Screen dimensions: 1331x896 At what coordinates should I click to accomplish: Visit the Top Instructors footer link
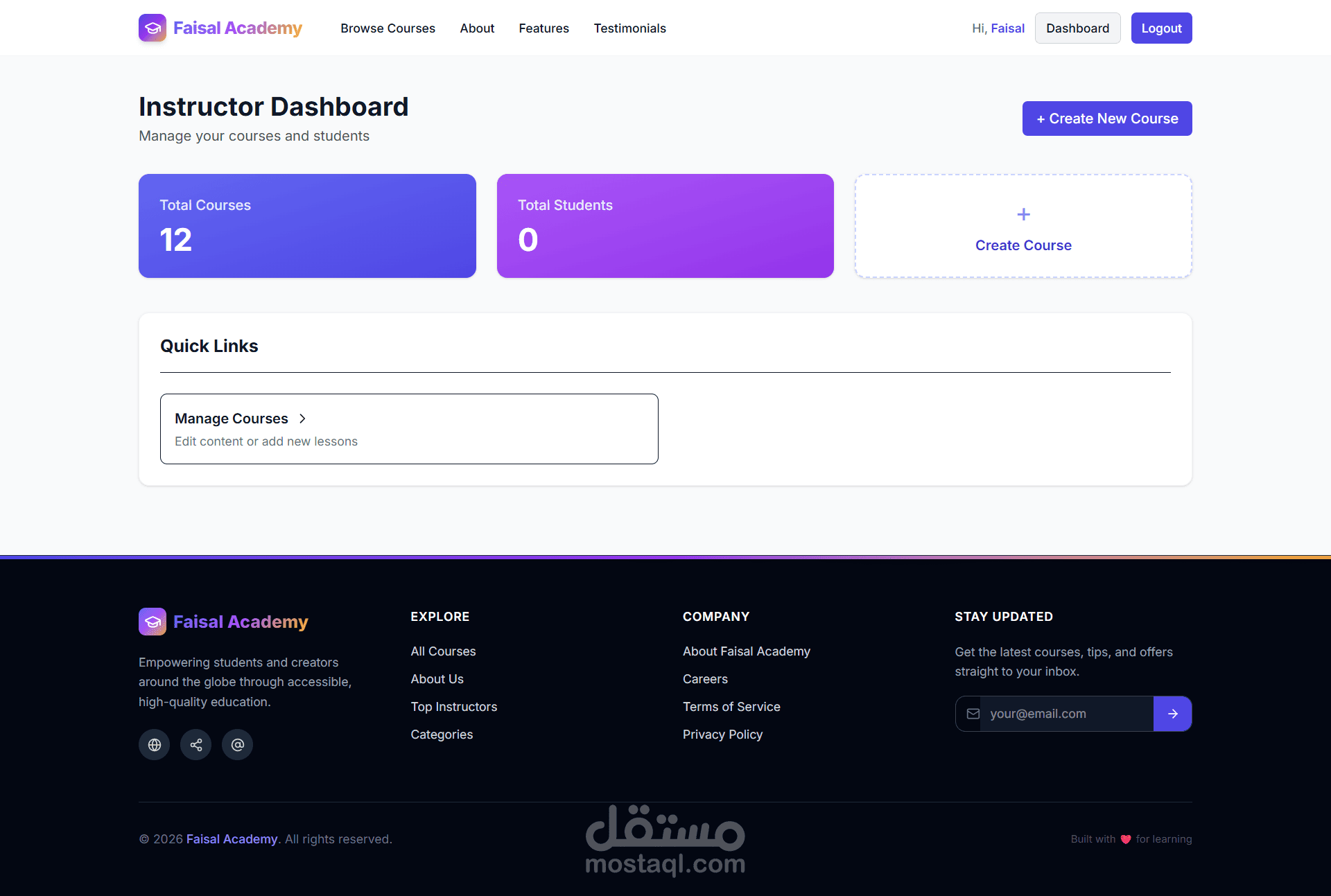tap(454, 707)
